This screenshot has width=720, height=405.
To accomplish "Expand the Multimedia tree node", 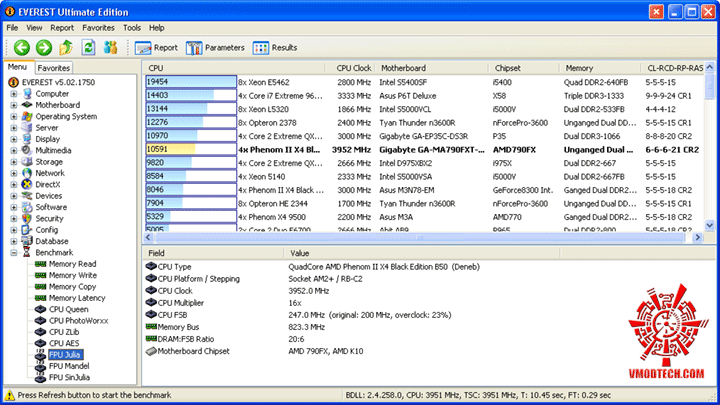I will [14, 151].
